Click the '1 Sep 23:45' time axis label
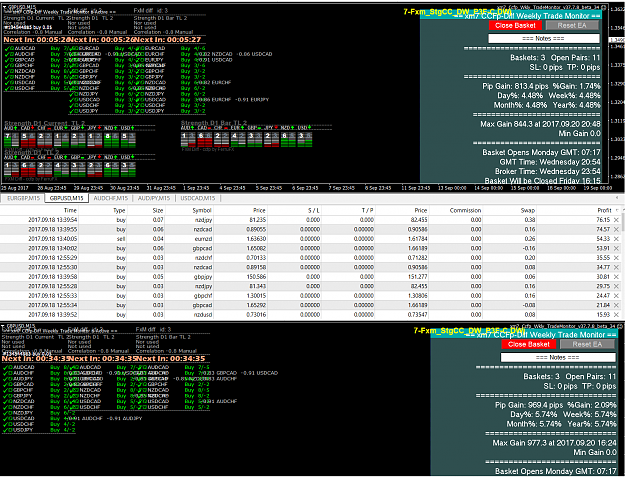 [x=196, y=188]
